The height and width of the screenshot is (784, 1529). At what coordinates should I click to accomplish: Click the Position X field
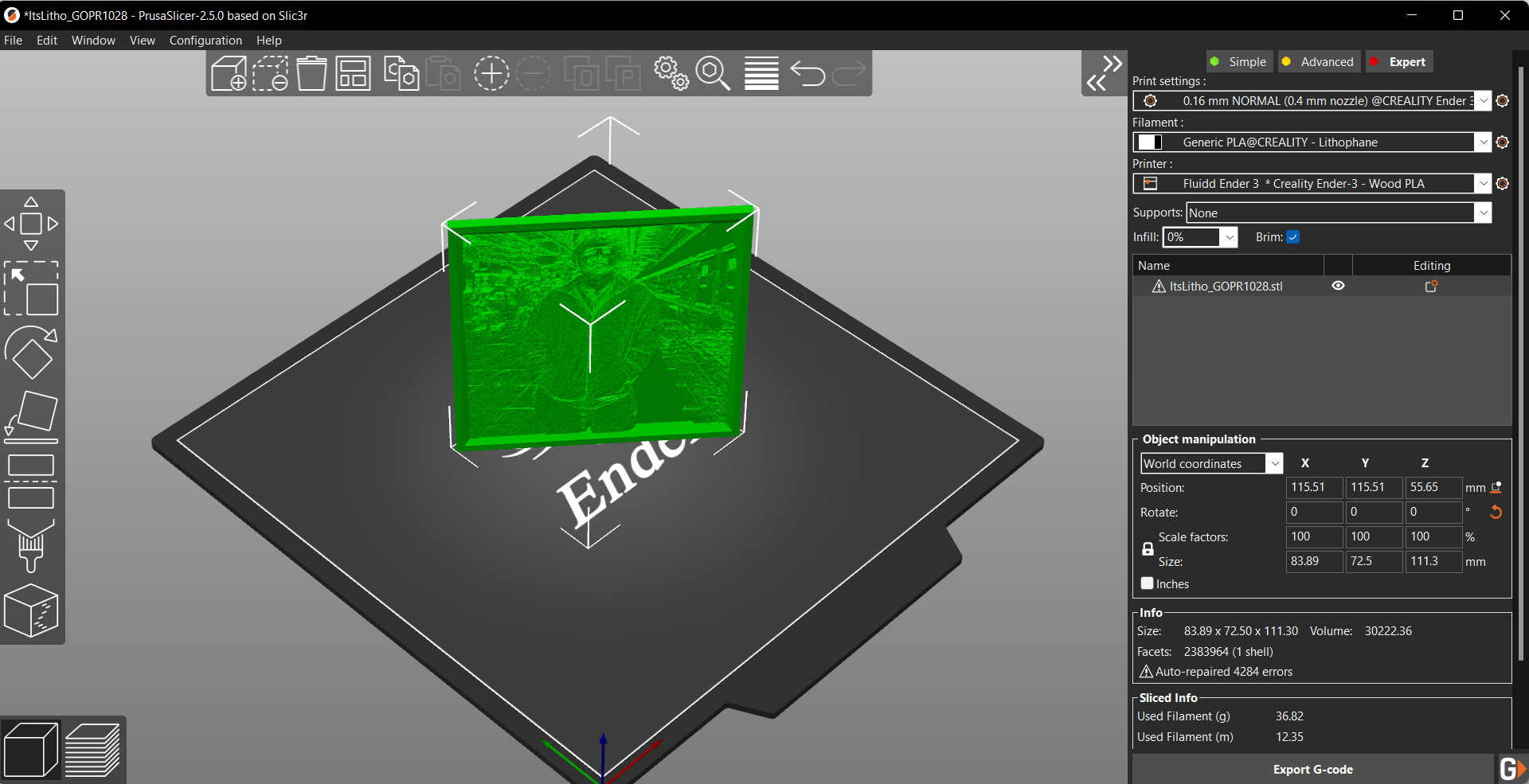click(1315, 487)
